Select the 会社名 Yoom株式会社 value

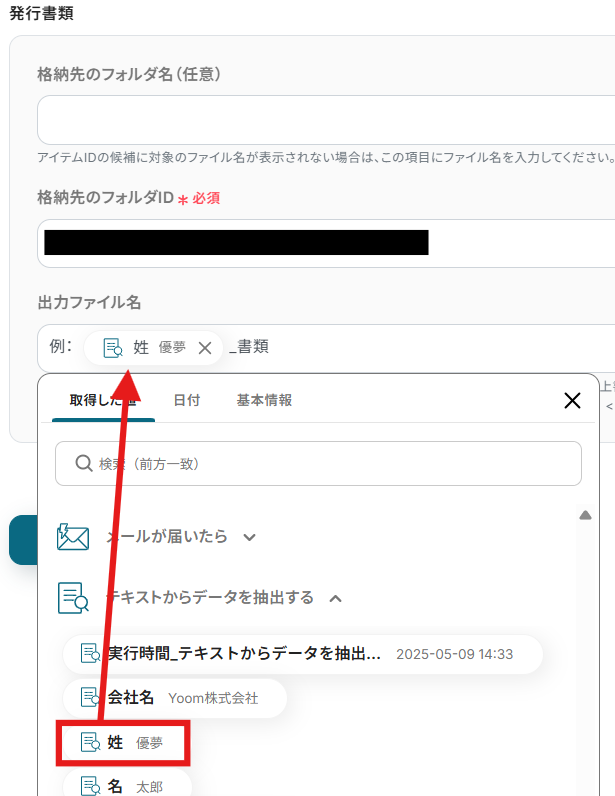(175, 698)
